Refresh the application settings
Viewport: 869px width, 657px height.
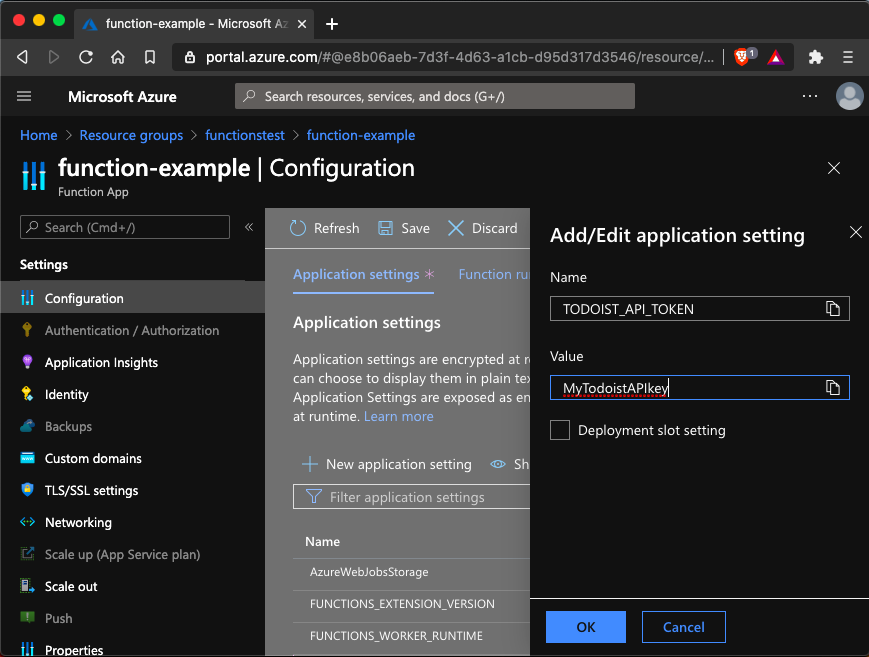324,228
